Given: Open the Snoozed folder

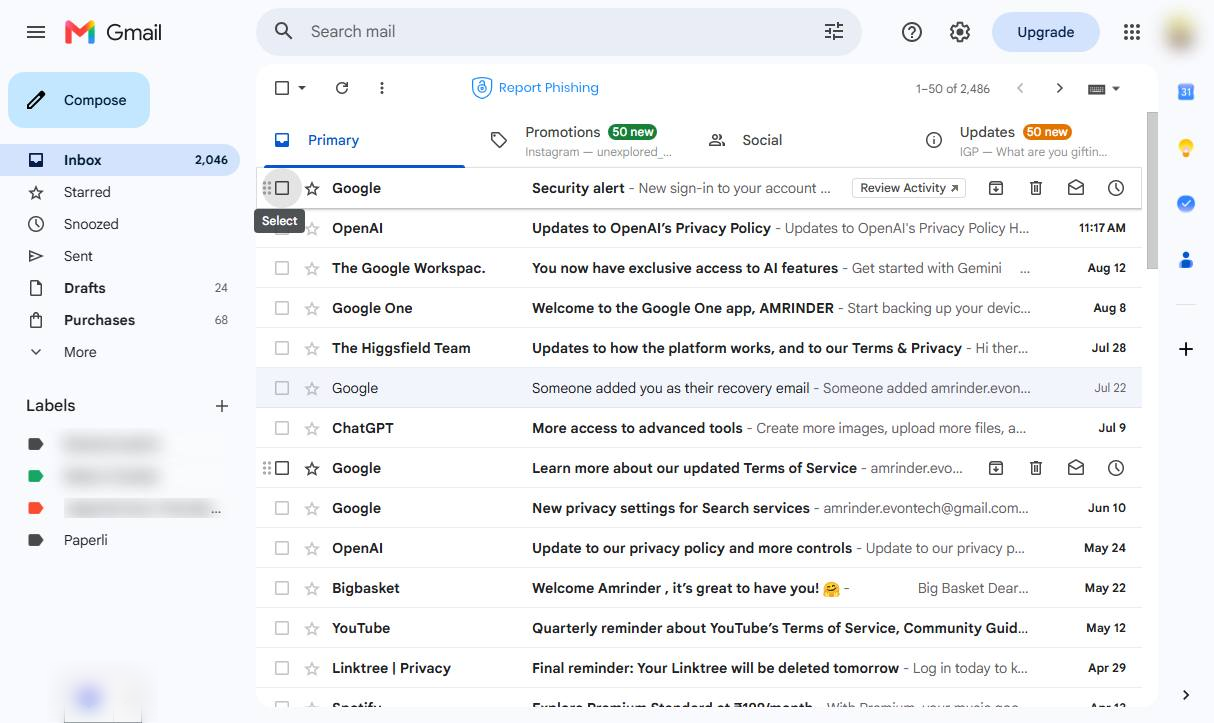Looking at the screenshot, I should 120,224.
